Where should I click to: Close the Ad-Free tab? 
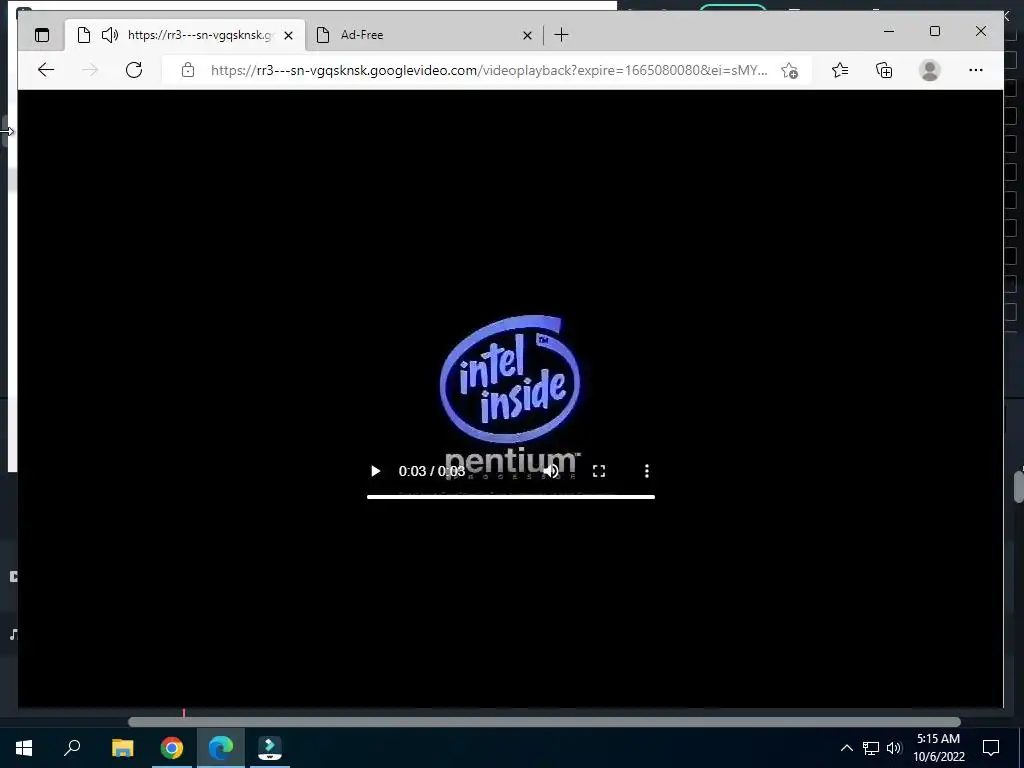coord(528,35)
